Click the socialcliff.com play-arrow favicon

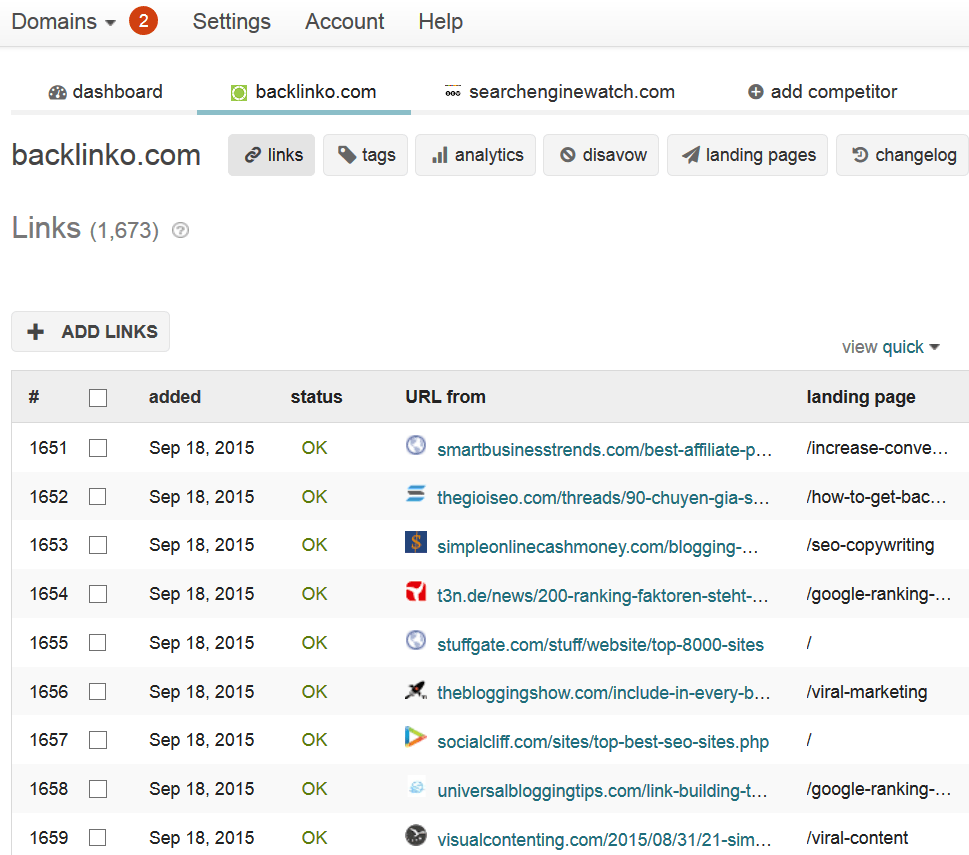coord(415,737)
